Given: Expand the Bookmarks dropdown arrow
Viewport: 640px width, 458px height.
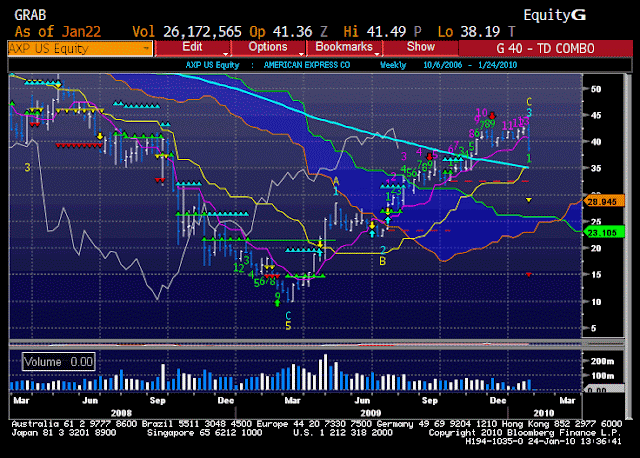Looking at the screenshot, I should tap(377, 54).
